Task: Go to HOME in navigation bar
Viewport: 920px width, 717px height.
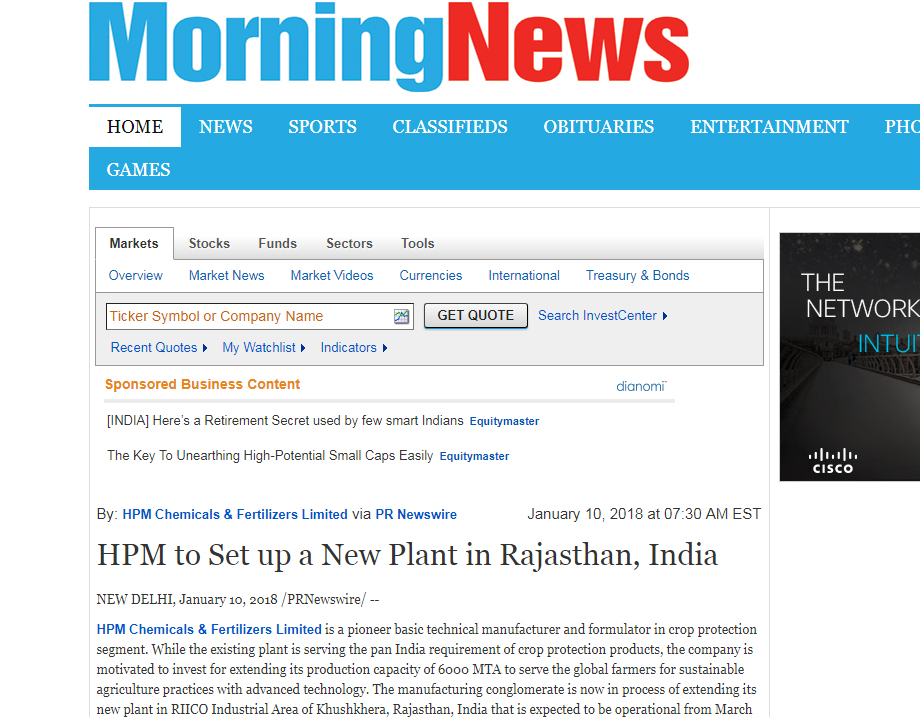Action: (135, 127)
